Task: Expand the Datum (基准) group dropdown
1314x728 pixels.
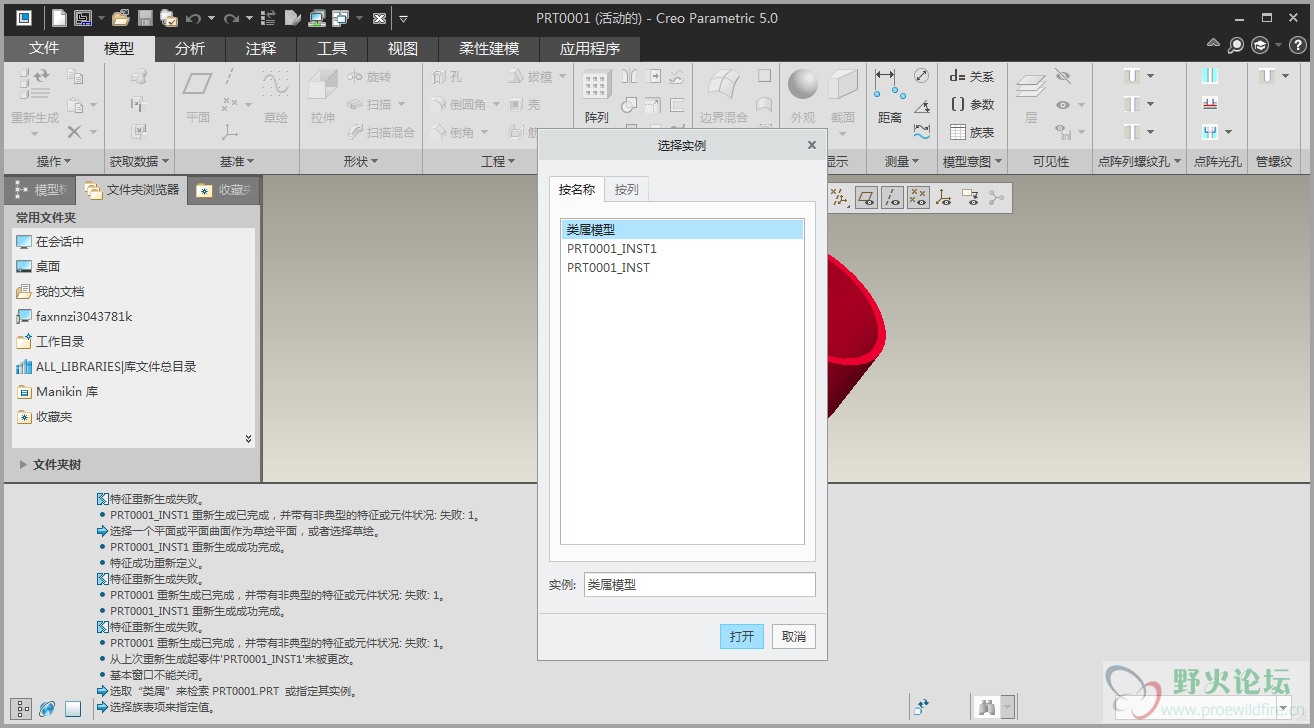Action: (x=237, y=161)
